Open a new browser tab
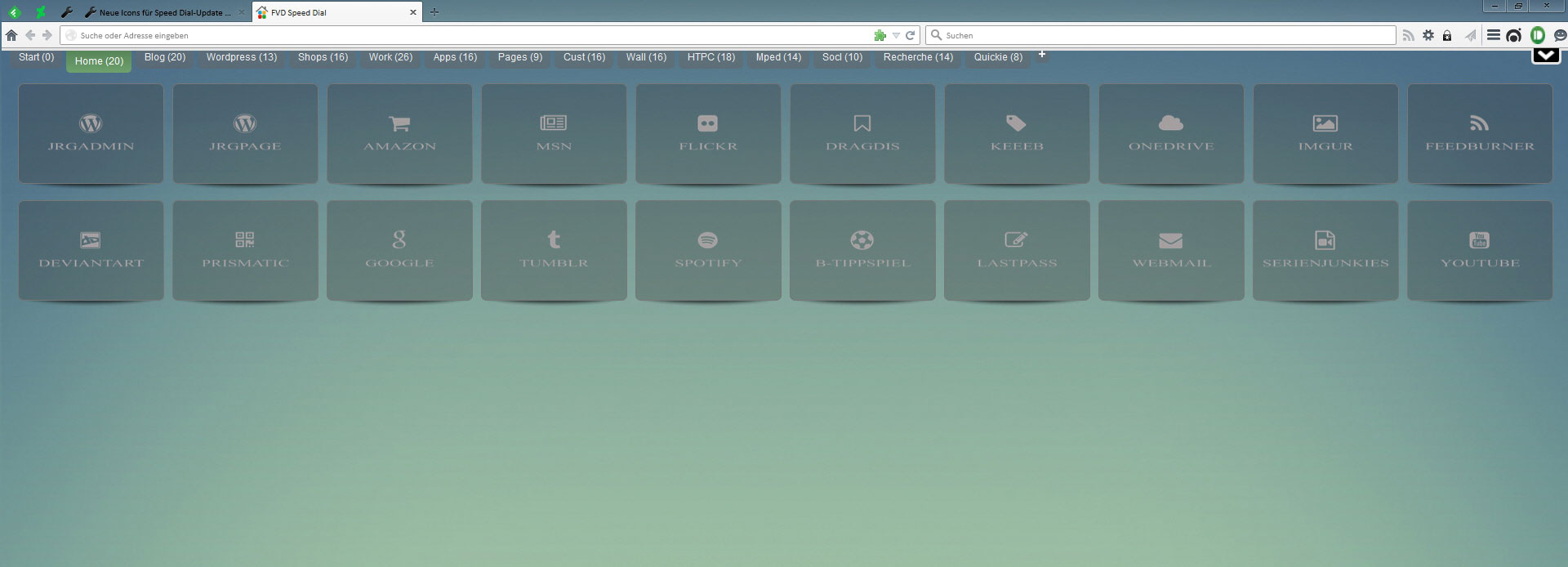This screenshot has height=567, width=1568. click(434, 12)
